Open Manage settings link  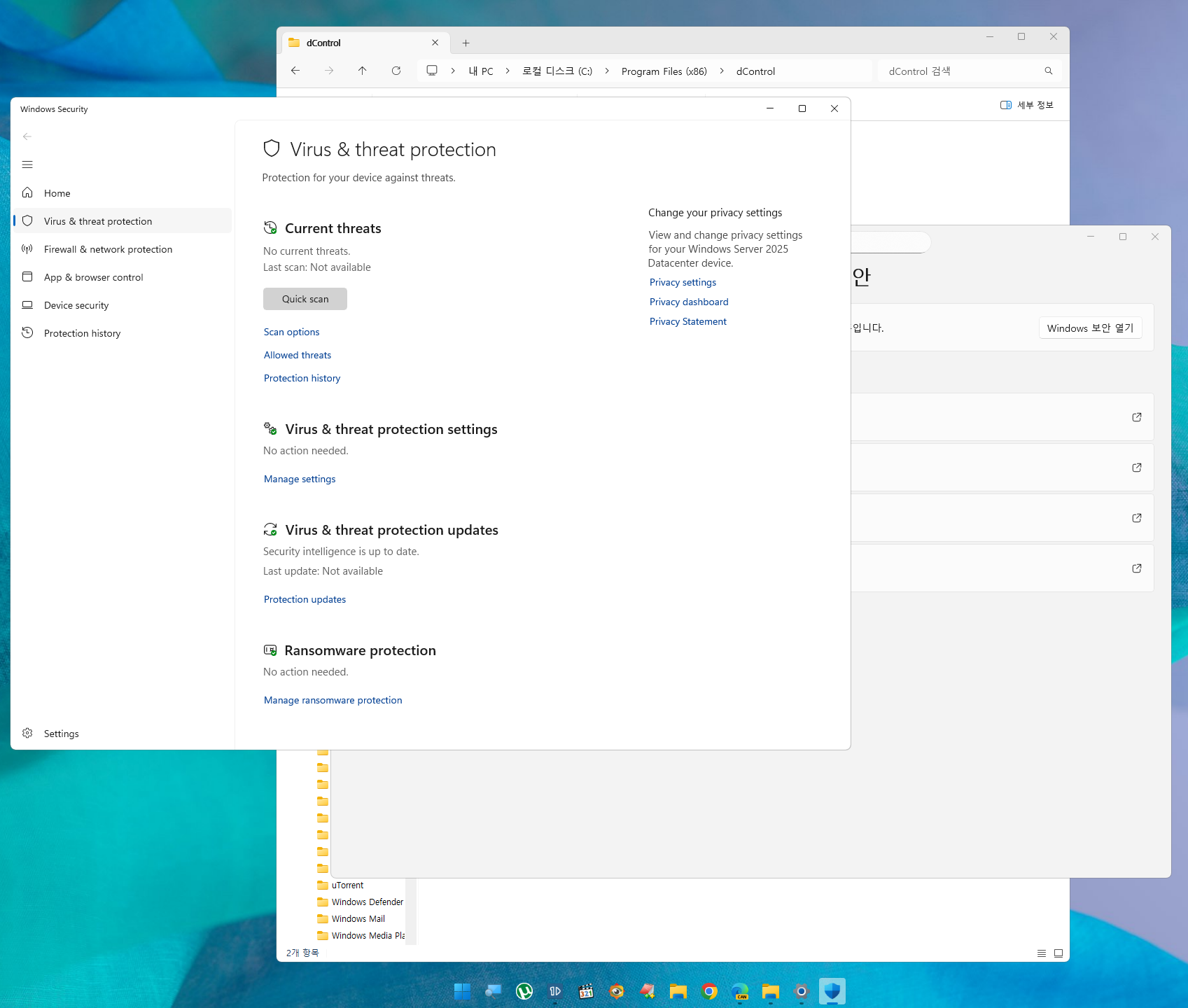tap(300, 479)
